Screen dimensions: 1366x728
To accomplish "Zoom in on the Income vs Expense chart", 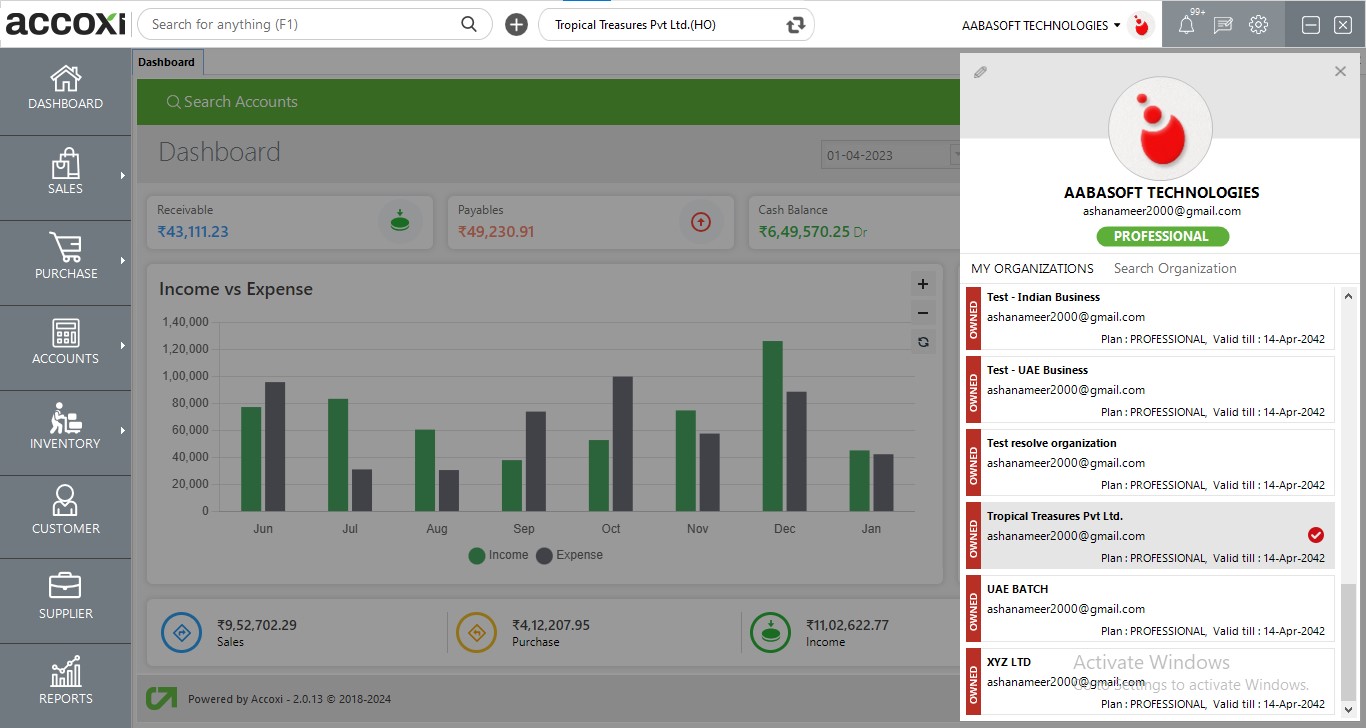I will (922, 284).
